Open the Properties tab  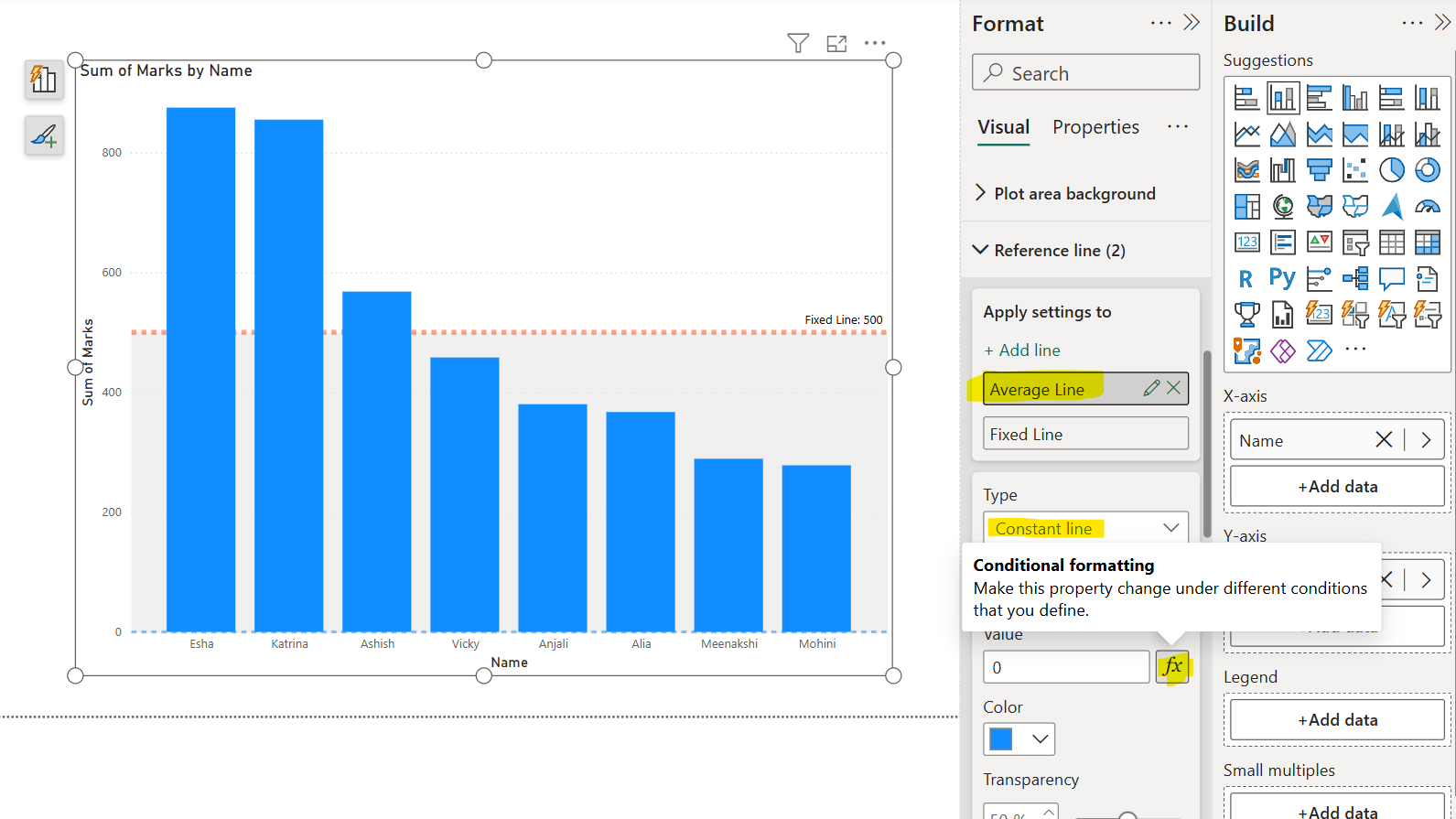pos(1095,127)
